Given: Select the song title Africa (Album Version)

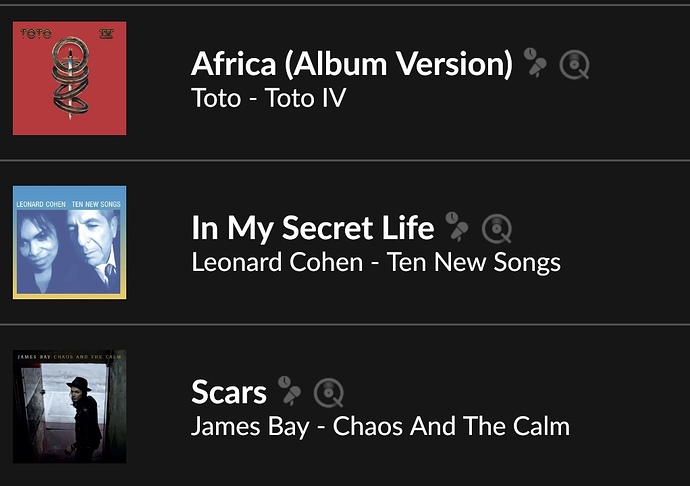Looking at the screenshot, I should (352, 64).
